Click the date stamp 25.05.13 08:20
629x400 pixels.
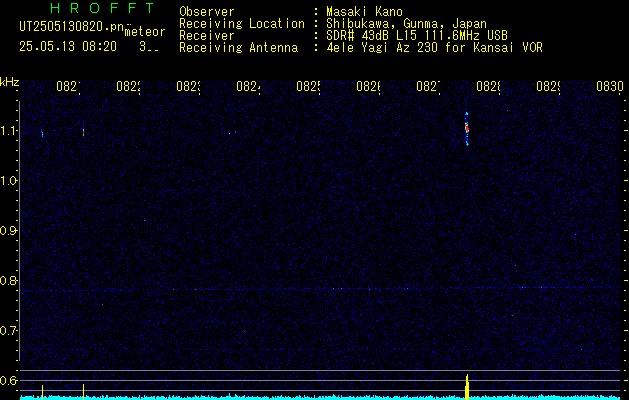68,47
